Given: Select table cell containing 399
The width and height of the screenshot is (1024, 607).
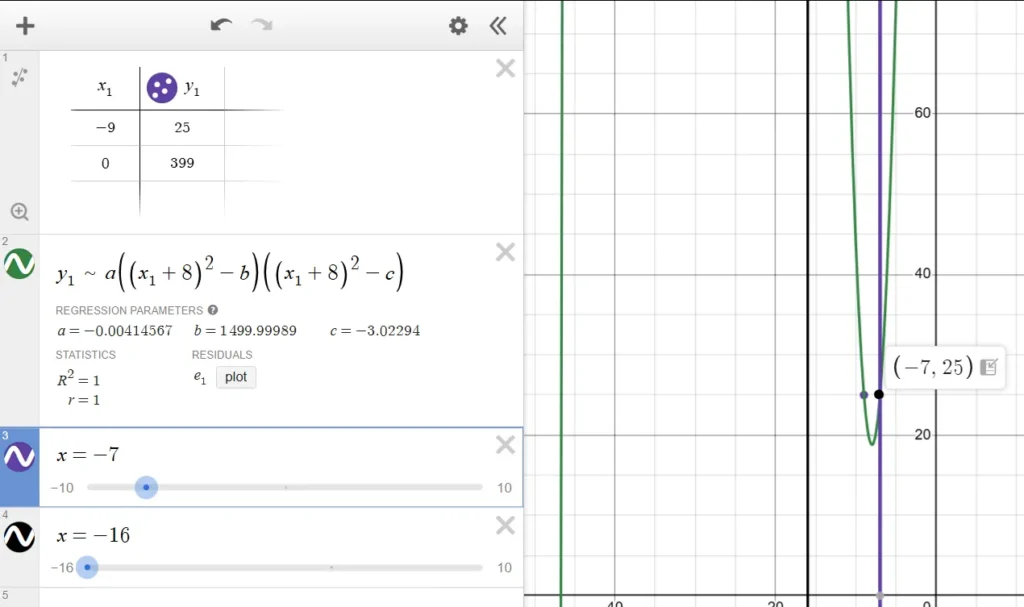Looking at the screenshot, I should click(182, 163).
